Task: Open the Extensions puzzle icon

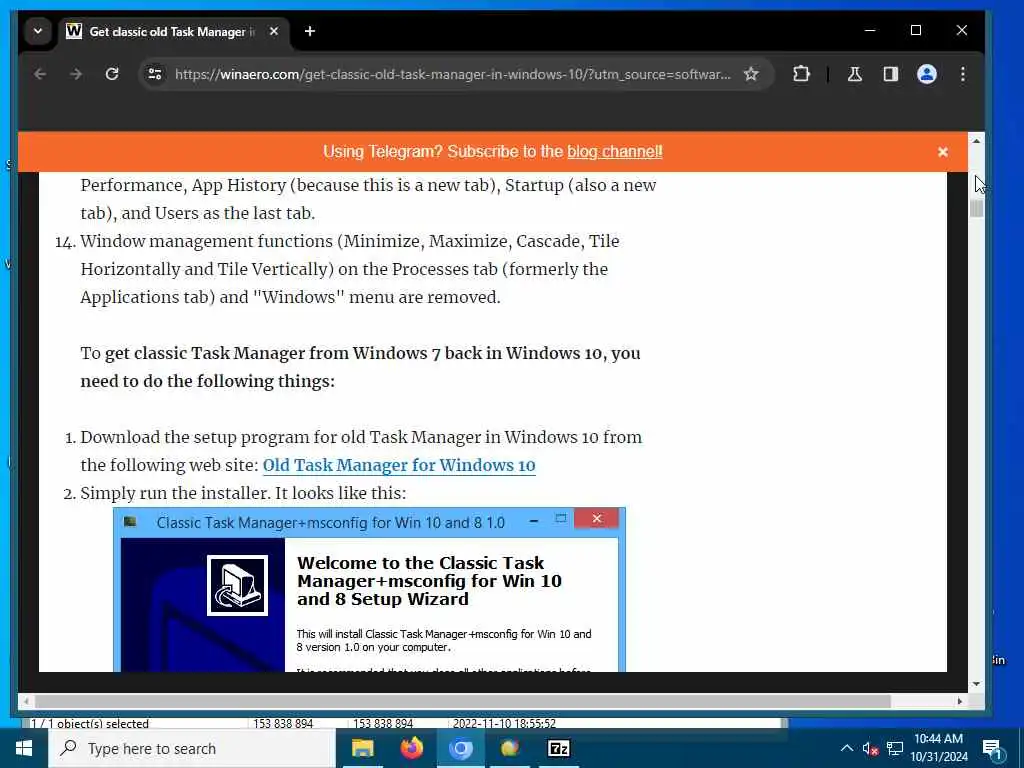Action: (x=801, y=74)
